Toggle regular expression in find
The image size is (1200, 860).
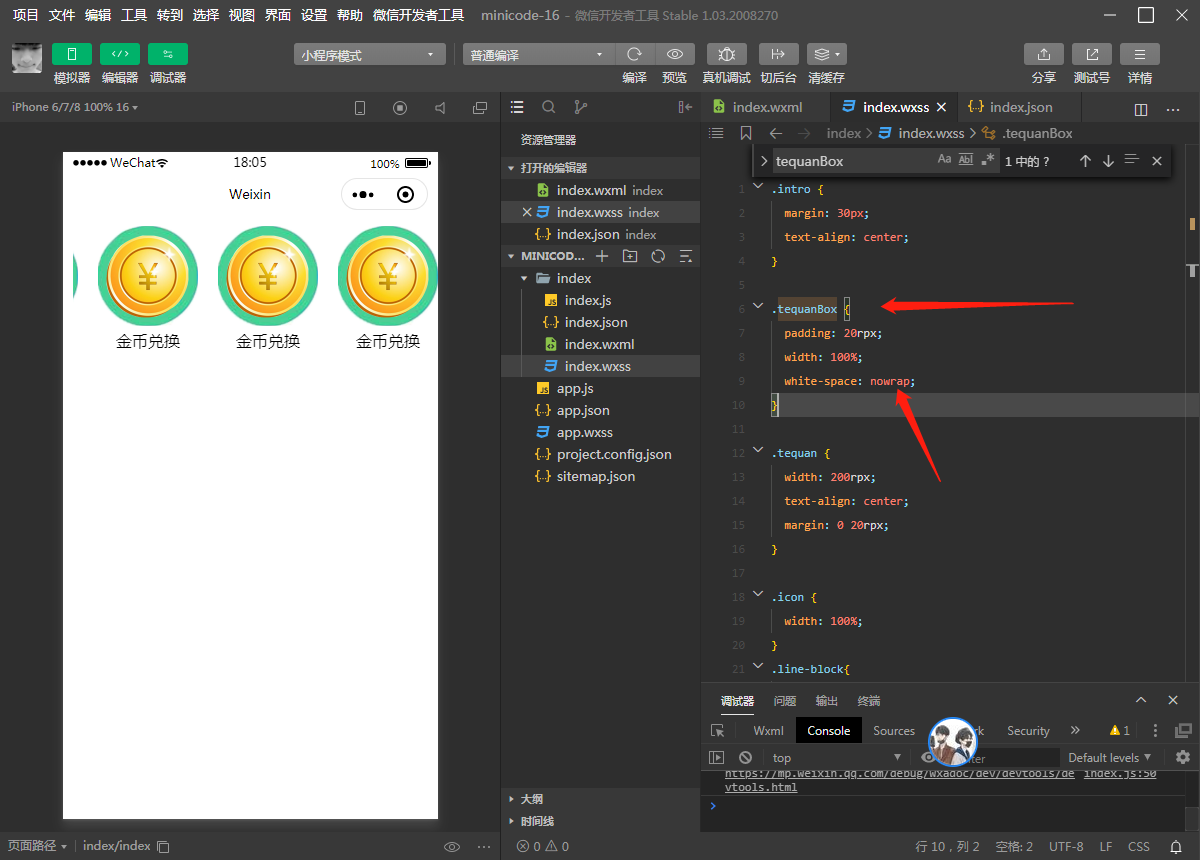988,160
